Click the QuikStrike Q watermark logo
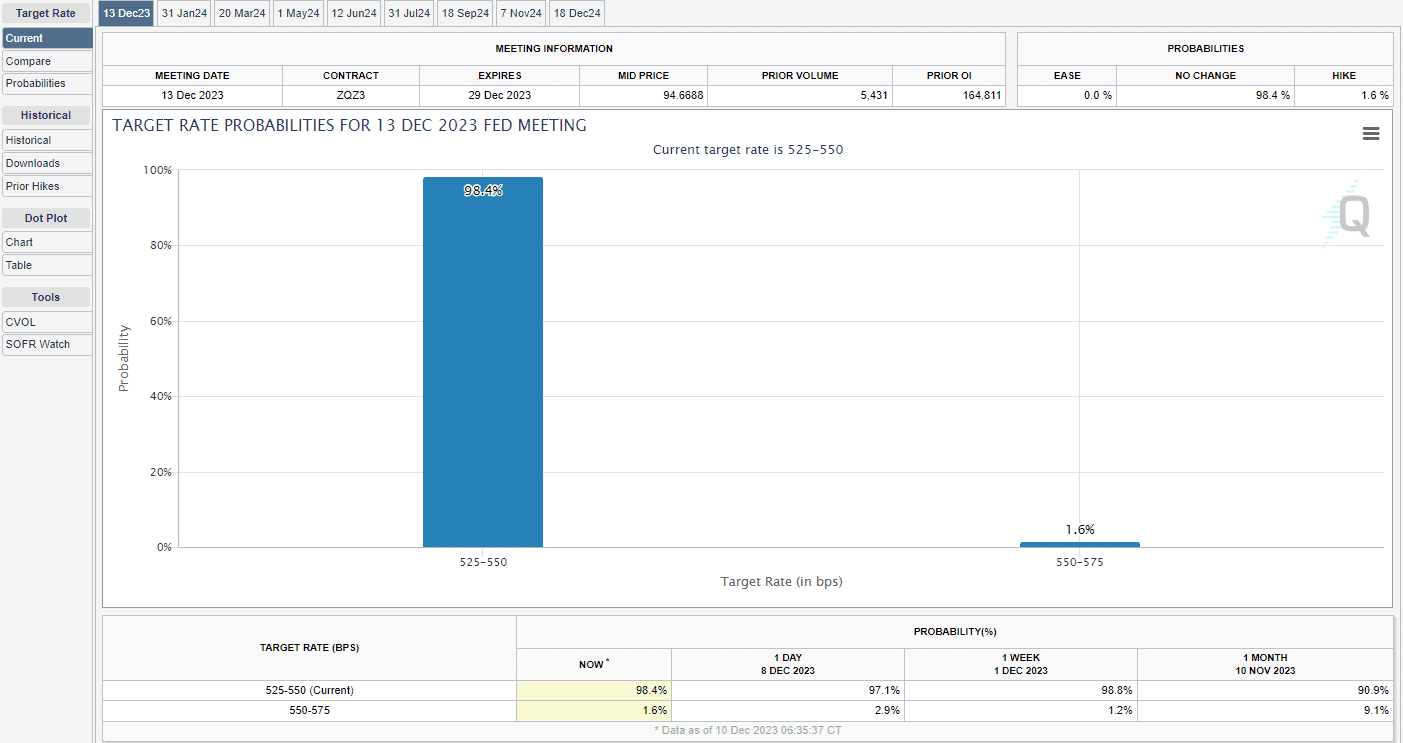 coord(1349,215)
